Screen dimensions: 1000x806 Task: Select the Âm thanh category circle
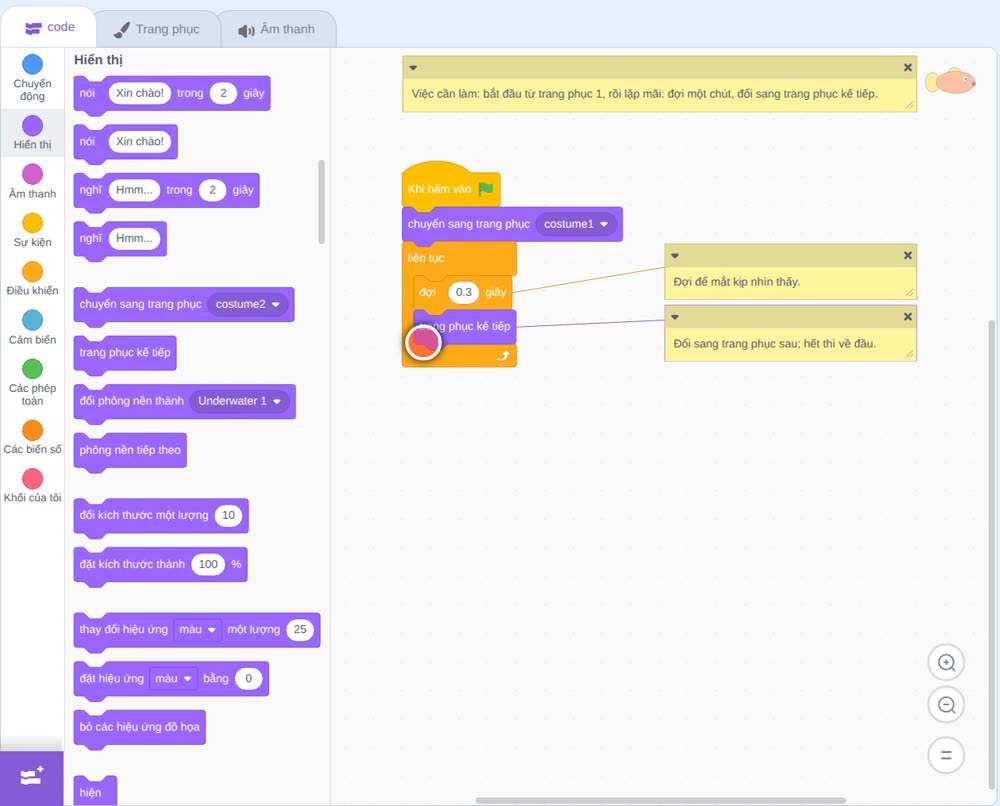(33, 174)
